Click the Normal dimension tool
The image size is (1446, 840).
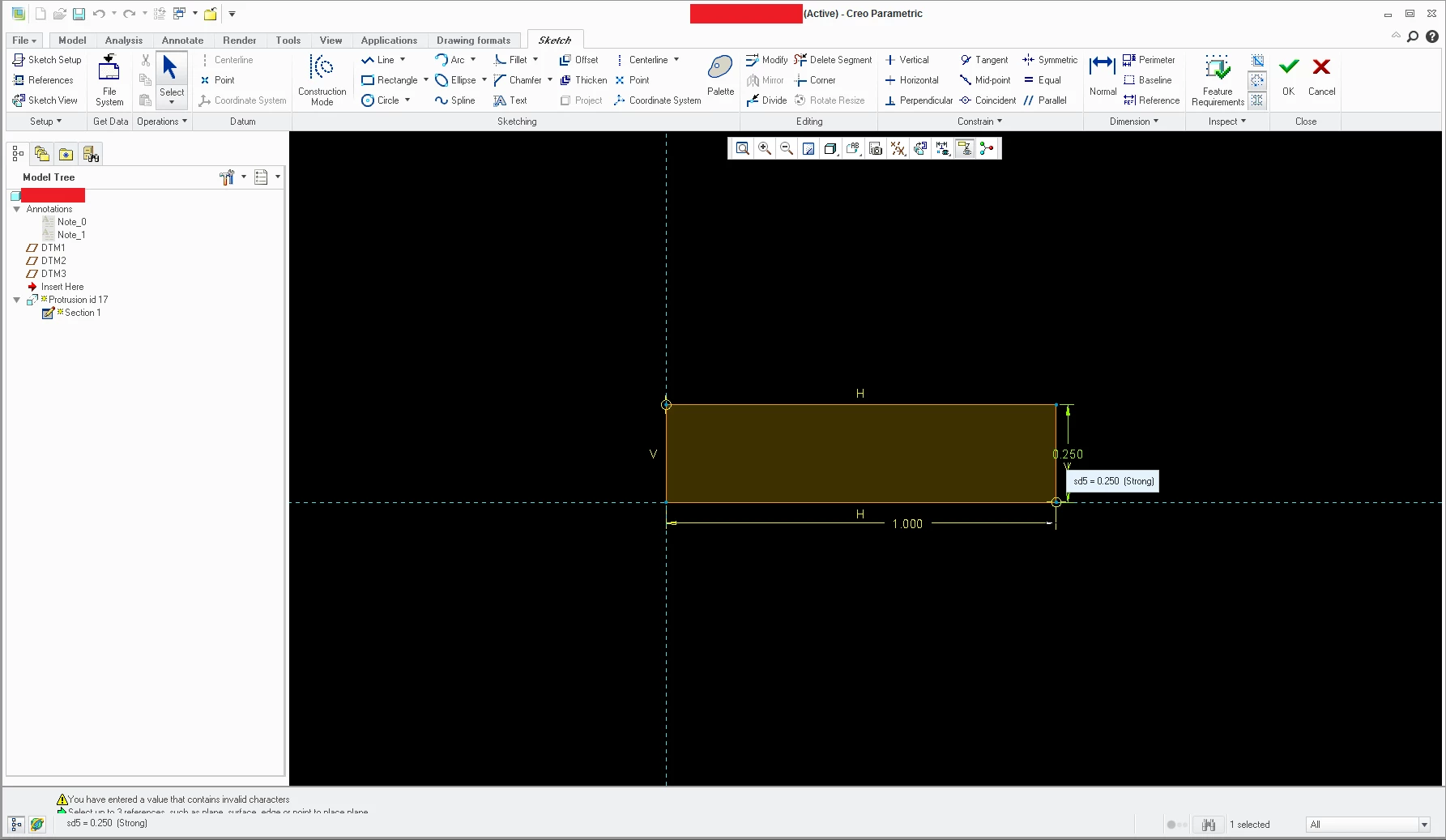point(1103,76)
